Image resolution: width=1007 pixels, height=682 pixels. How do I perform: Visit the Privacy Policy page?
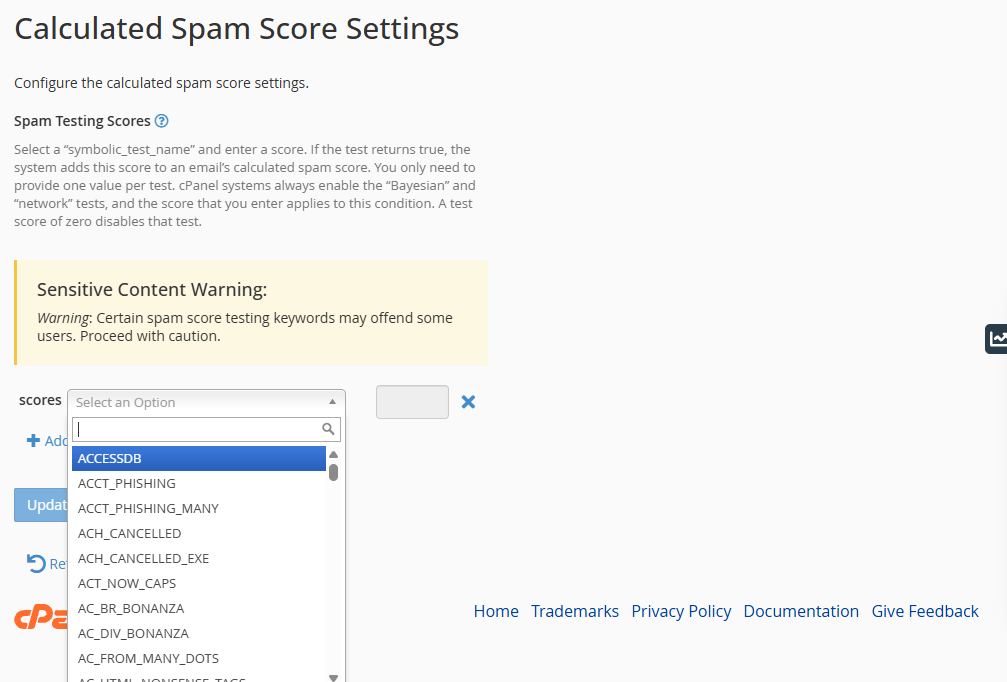(681, 611)
